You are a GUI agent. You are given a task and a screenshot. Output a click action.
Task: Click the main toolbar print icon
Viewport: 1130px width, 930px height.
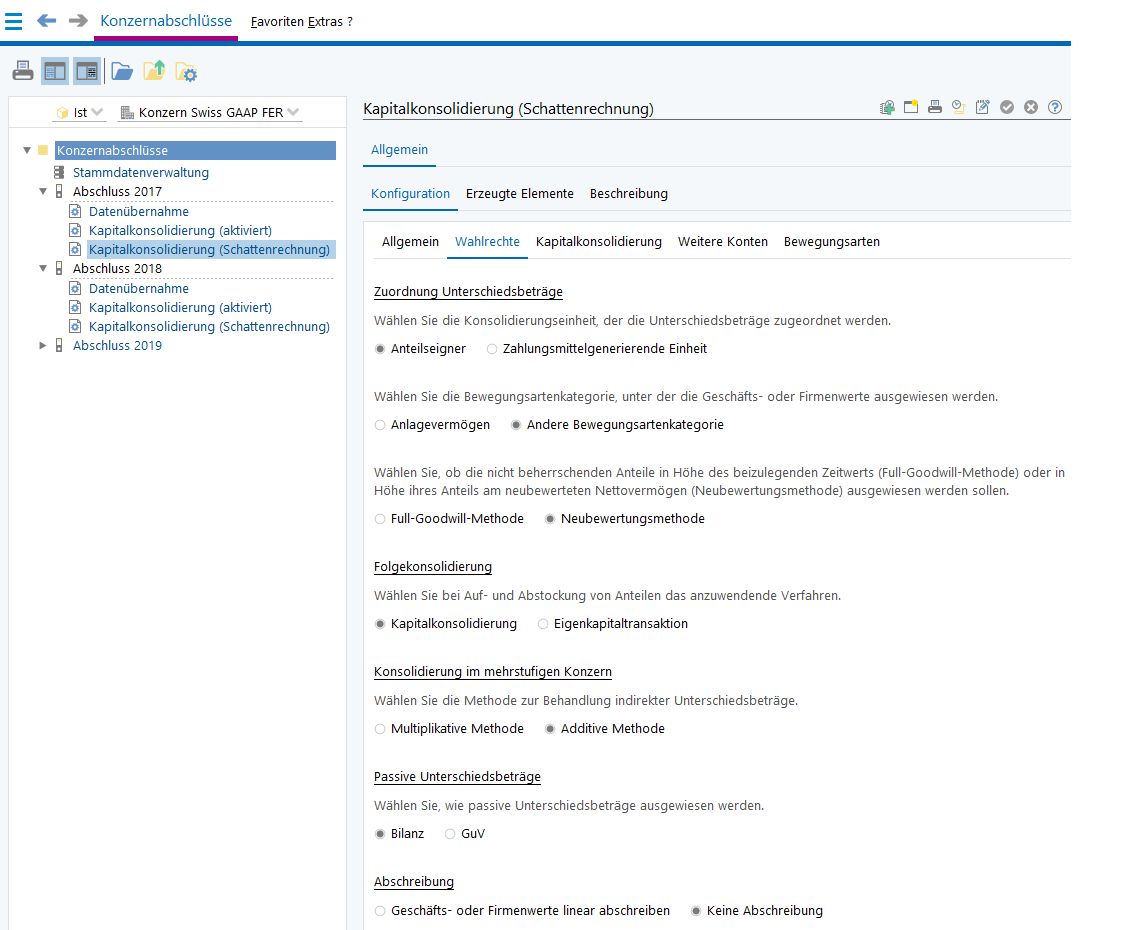[x=23, y=71]
